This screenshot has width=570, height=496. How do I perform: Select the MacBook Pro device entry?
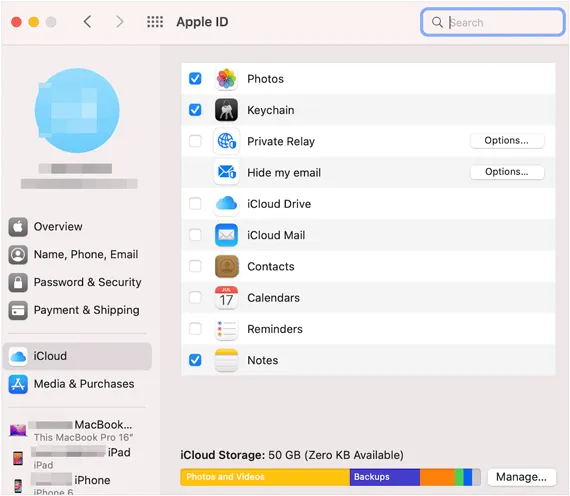[x=77, y=431]
